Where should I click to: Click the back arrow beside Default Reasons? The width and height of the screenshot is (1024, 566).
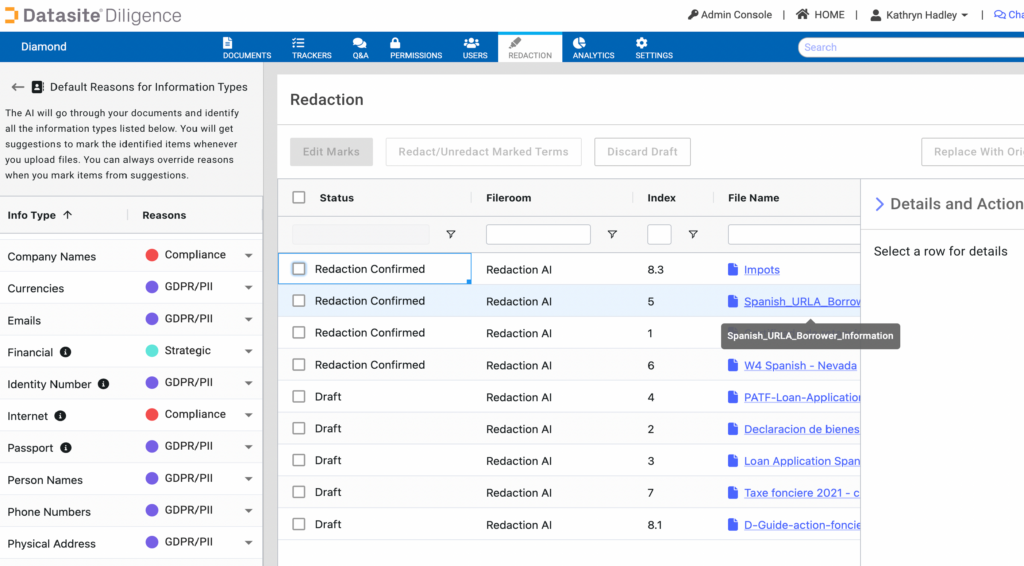(18, 87)
